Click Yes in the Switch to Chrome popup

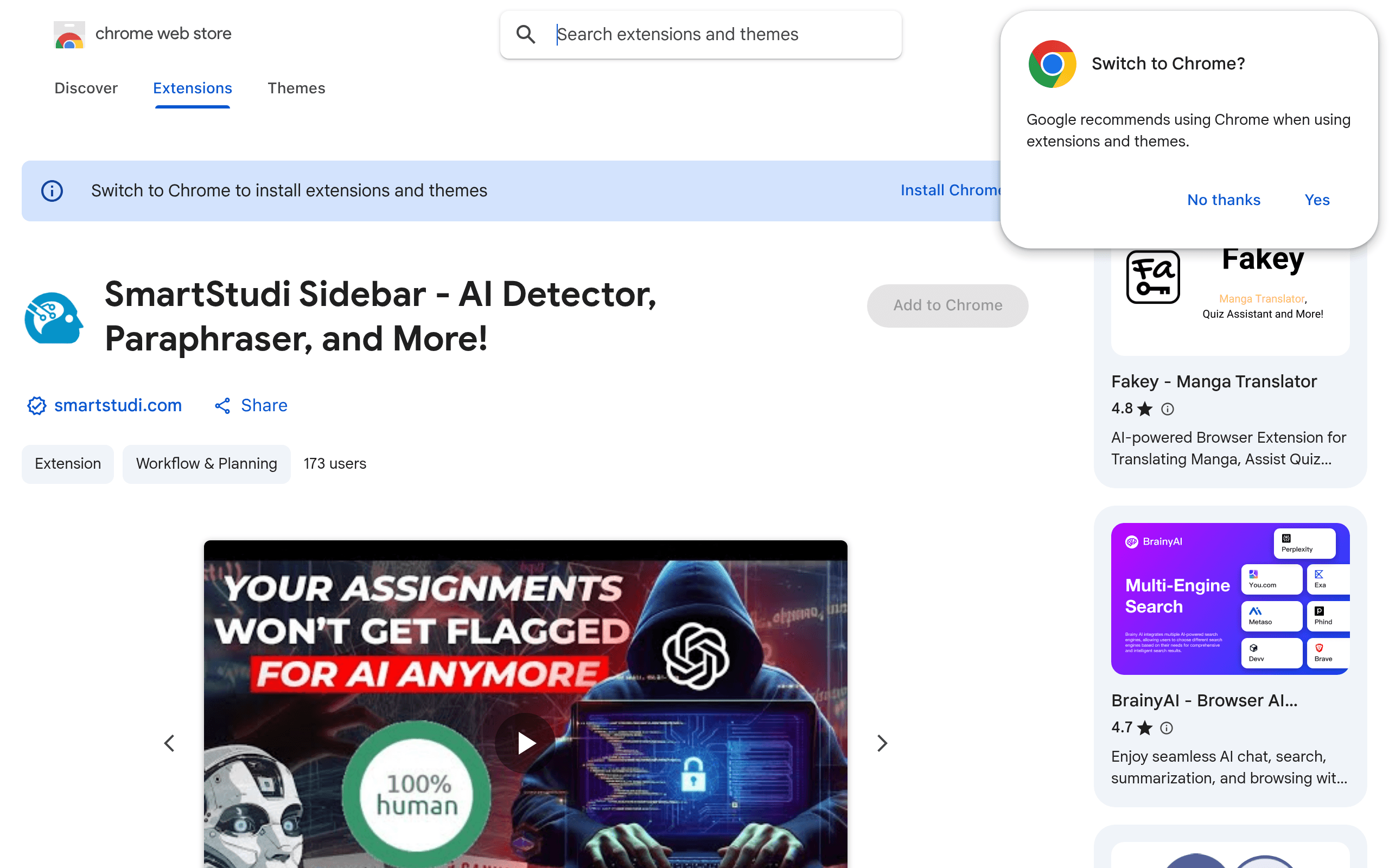(x=1317, y=200)
